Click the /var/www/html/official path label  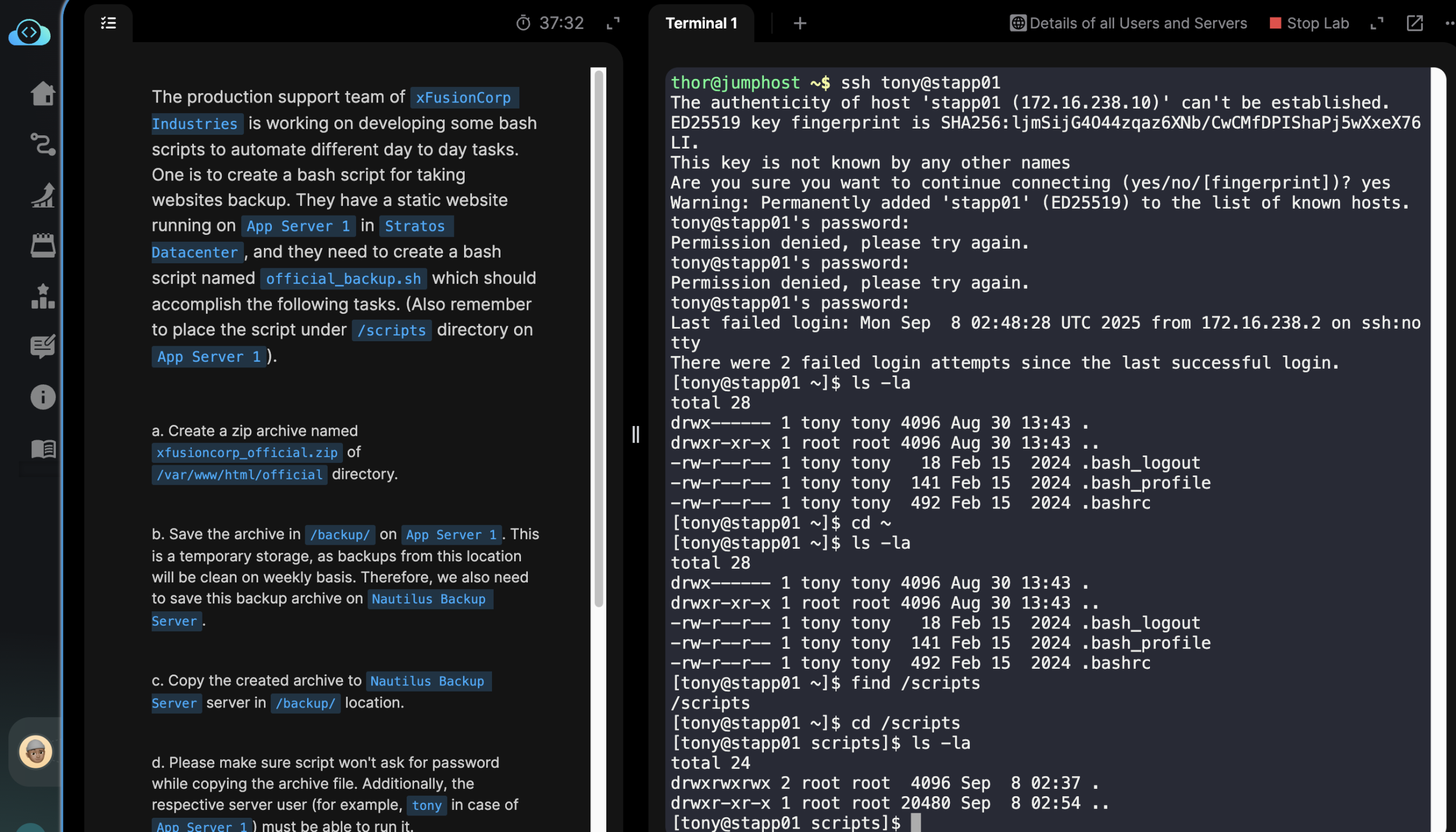click(239, 474)
